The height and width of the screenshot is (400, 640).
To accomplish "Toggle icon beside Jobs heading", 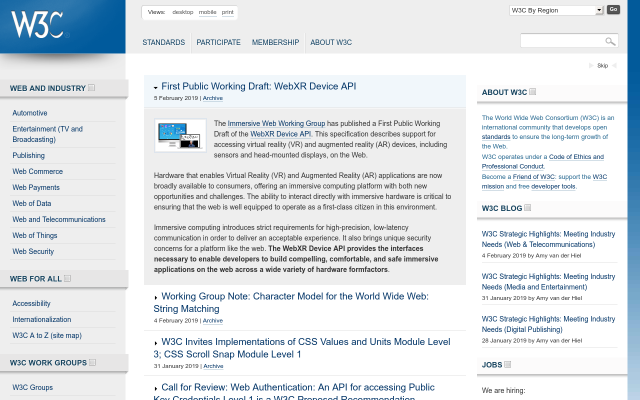I will click(x=507, y=364).
